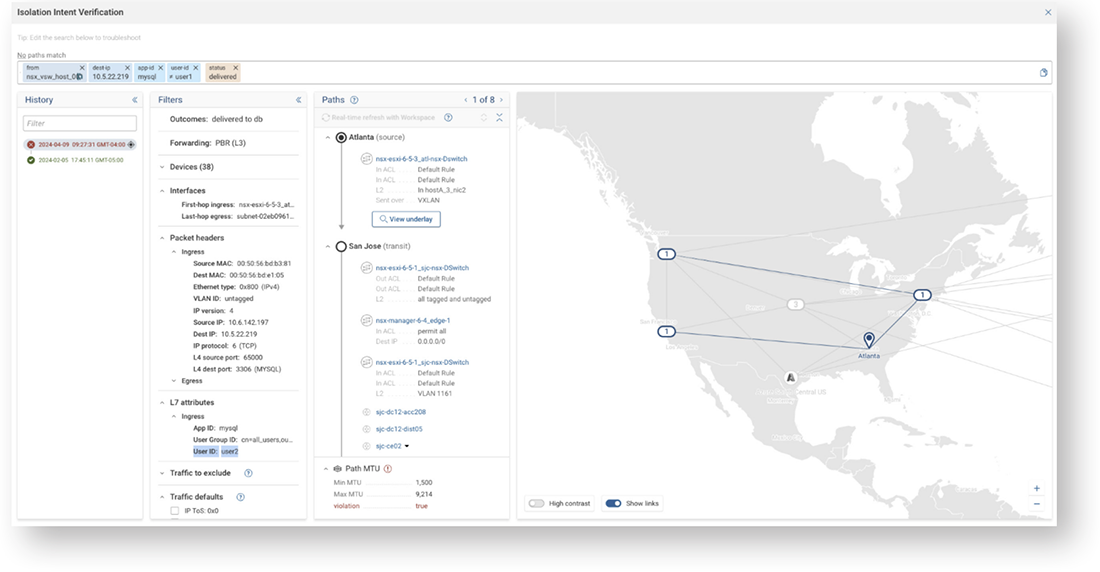The height and width of the screenshot is (572, 1100).
Task: Select the 2024-02-05 history entry
Action: tap(80, 160)
